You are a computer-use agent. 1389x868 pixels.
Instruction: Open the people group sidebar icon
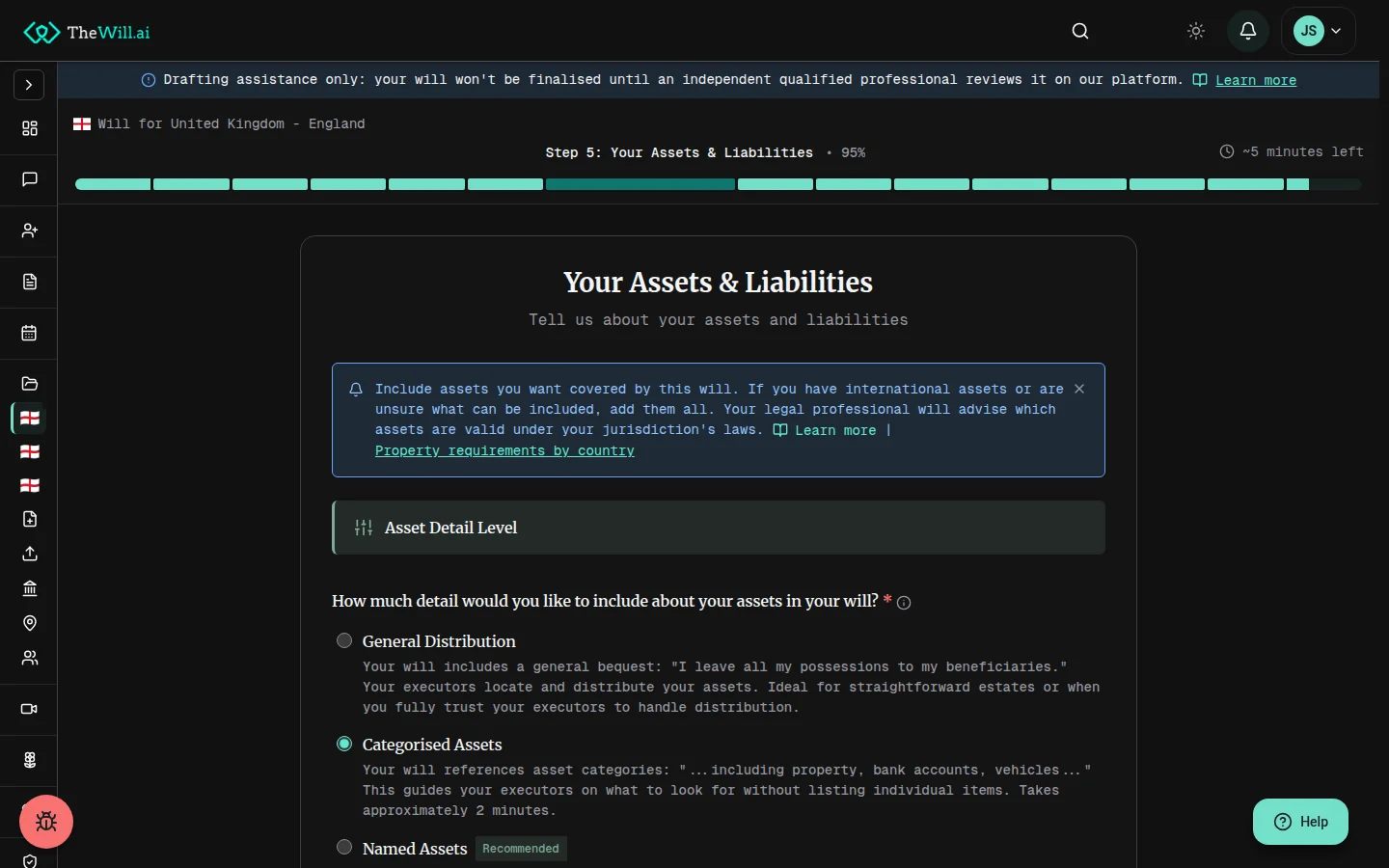coord(29,658)
